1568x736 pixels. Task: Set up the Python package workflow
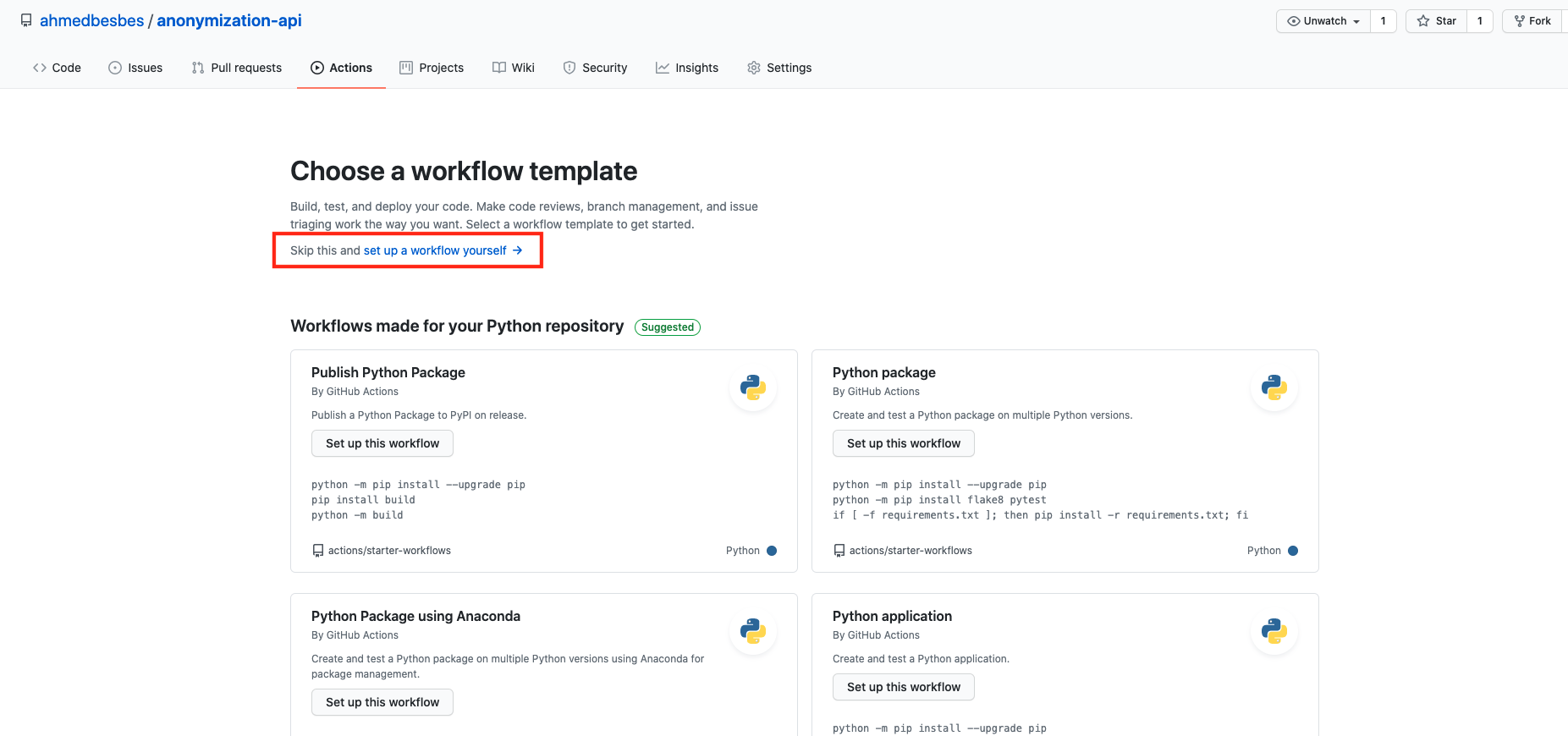pos(904,443)
